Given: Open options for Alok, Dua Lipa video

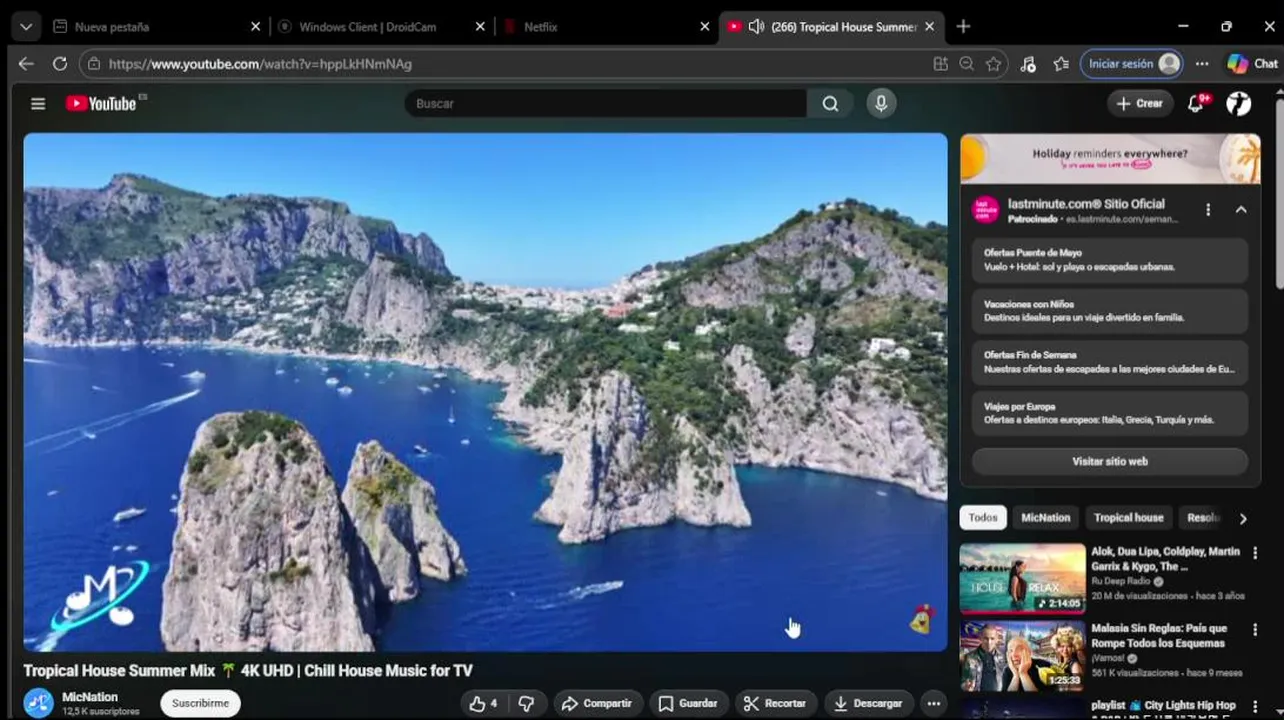Looking at the screenshot, I should click(1255, 552).
